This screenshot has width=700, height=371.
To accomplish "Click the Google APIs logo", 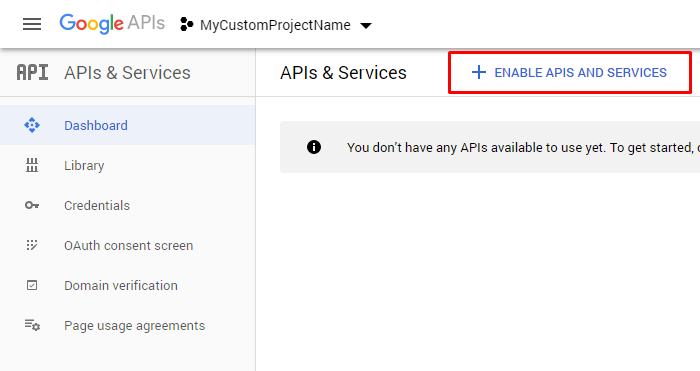I will pyautogui.click(x=112, y=24).
